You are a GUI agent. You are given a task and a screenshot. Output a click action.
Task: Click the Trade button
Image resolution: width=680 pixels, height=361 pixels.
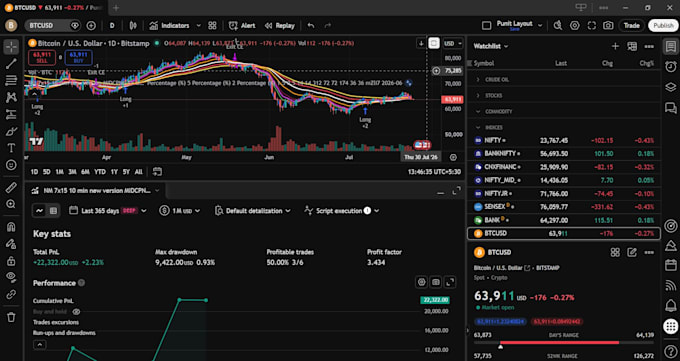point(631,26)
